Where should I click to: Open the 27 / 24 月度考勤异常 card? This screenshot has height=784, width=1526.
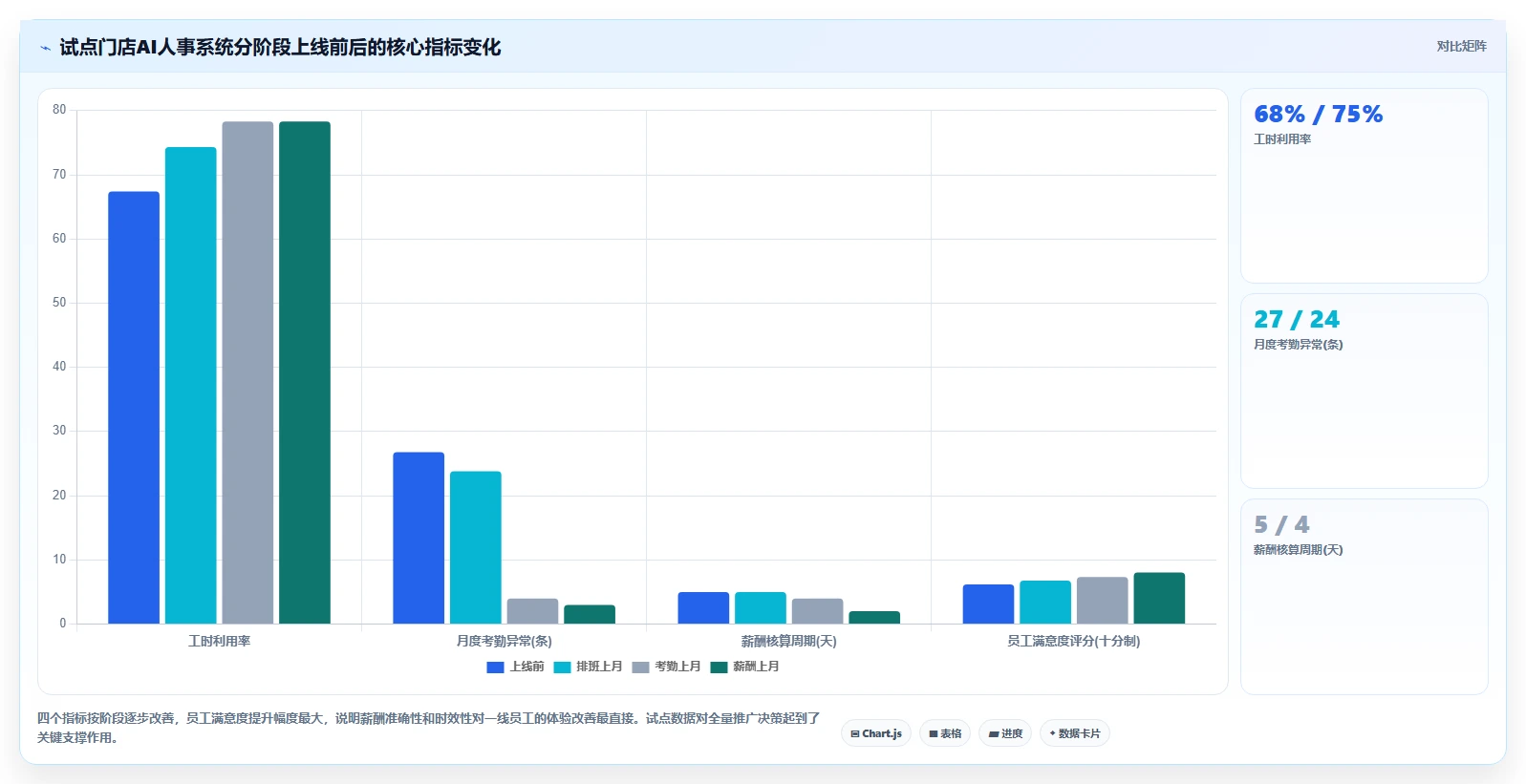tap(1364, 391)
